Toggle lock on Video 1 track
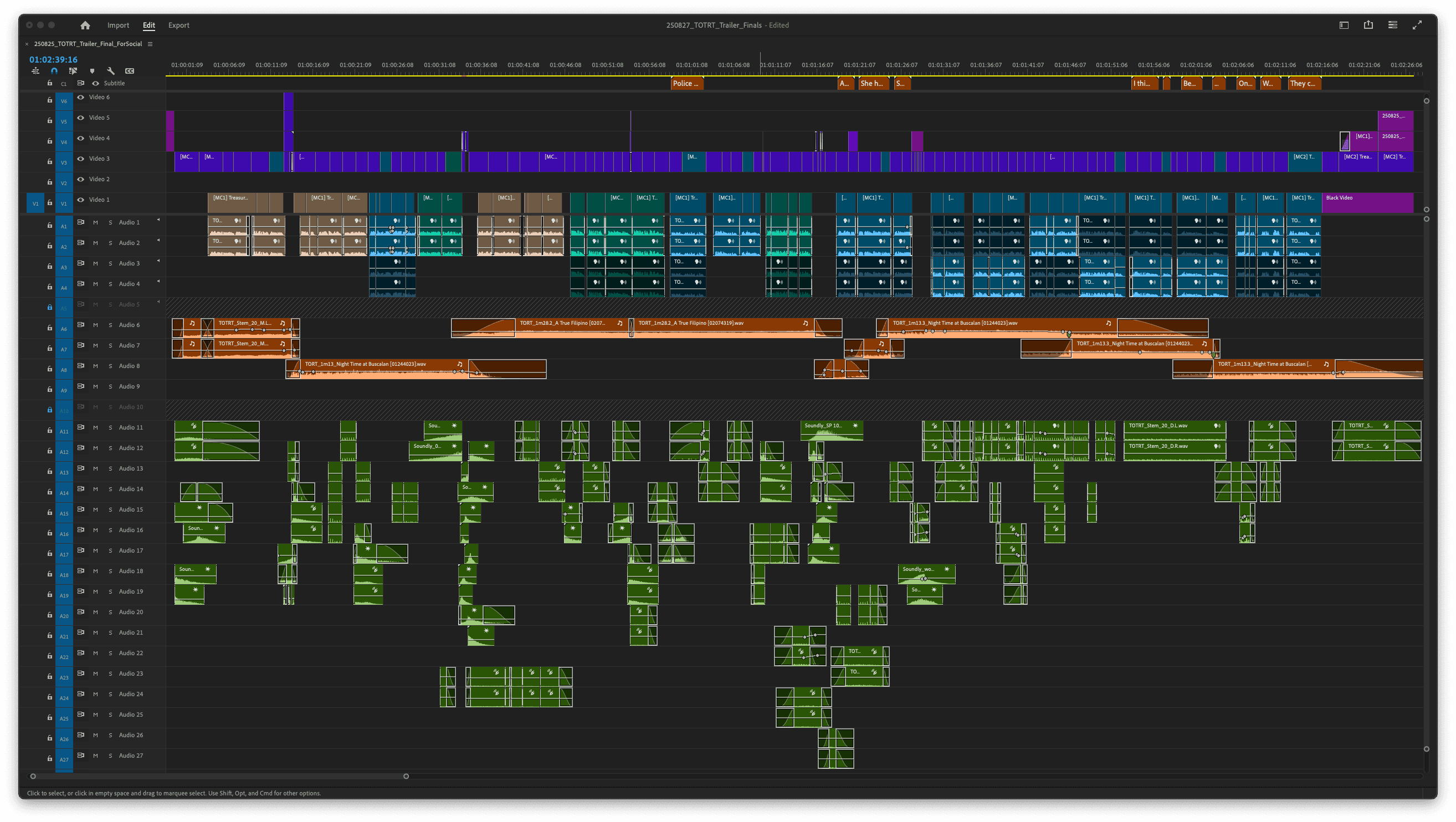 coord(50,202)
